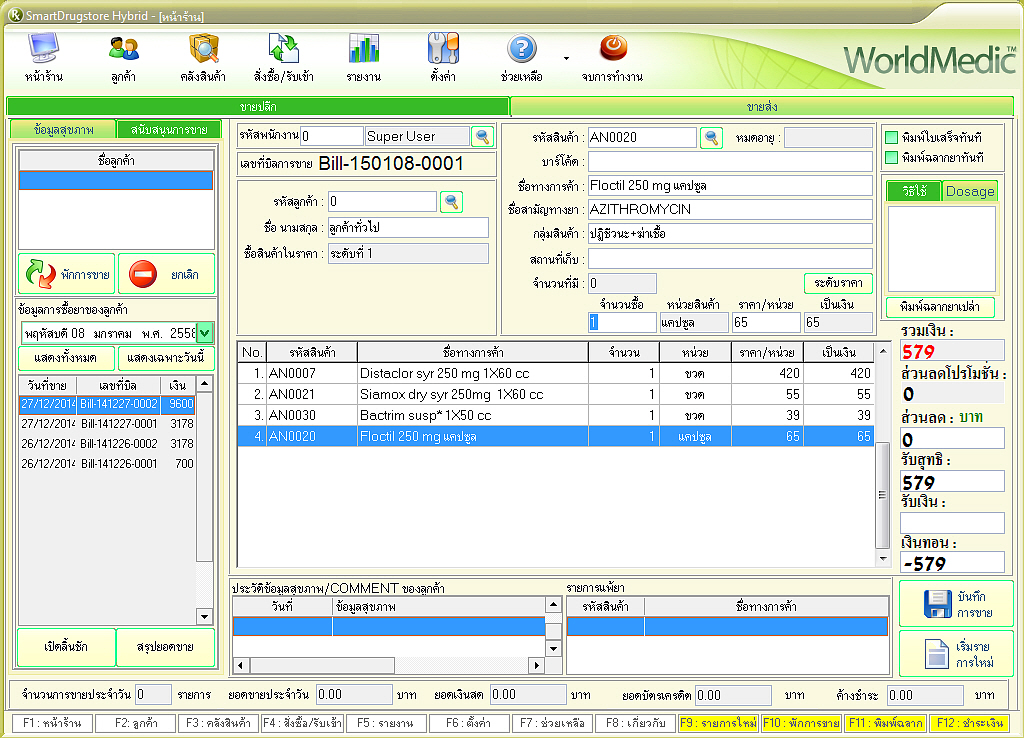
Task: Select bill Bill-141226-0002 in history list
Action: point(107,443)
